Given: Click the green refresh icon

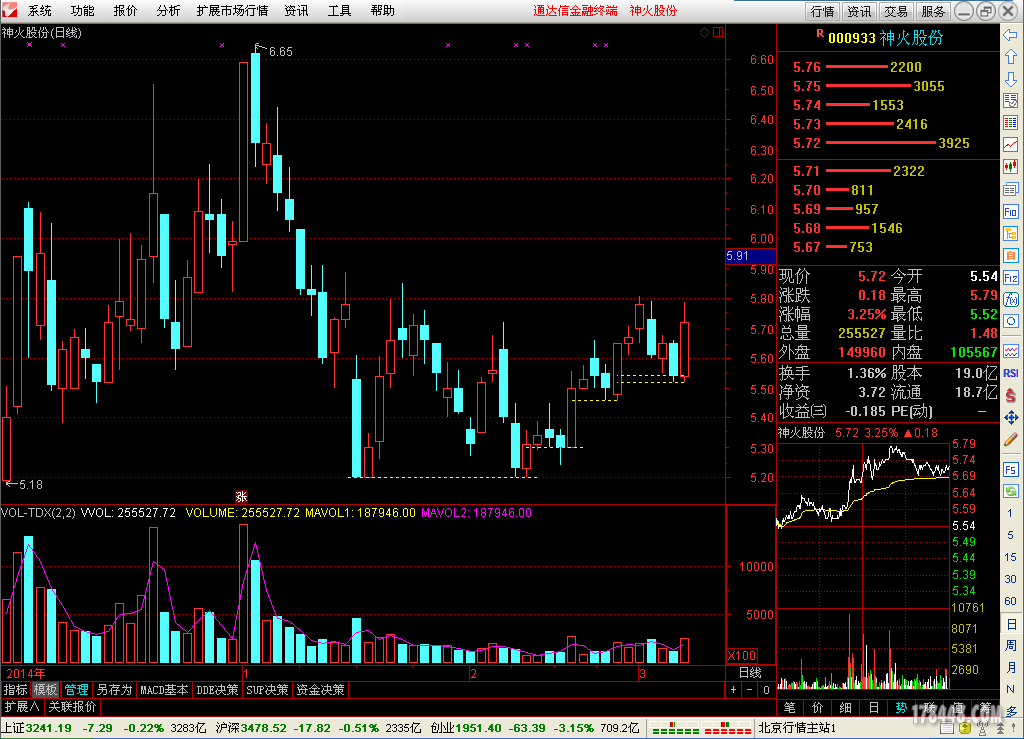Looking at the screenshot, I should (1010, 492).
